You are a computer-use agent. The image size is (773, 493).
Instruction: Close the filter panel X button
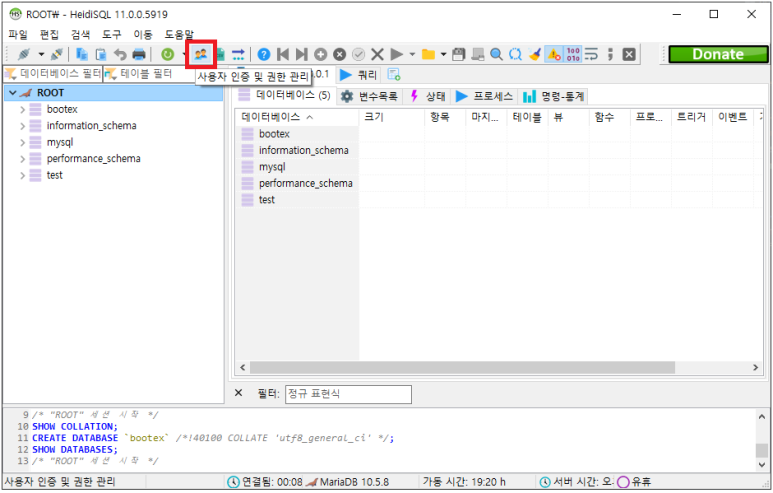tap(239, 393)
